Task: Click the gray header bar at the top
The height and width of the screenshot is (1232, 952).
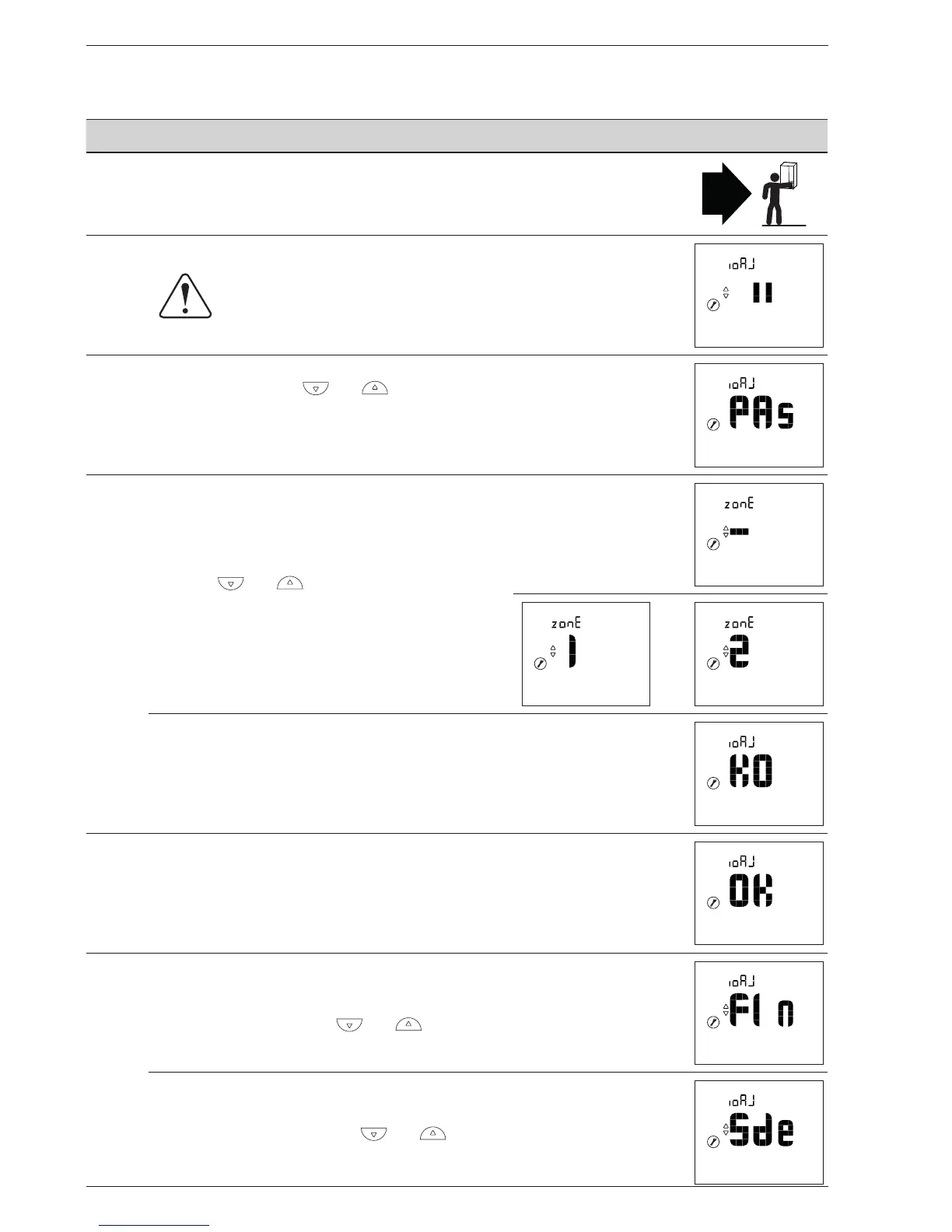Action: (456, 136)
